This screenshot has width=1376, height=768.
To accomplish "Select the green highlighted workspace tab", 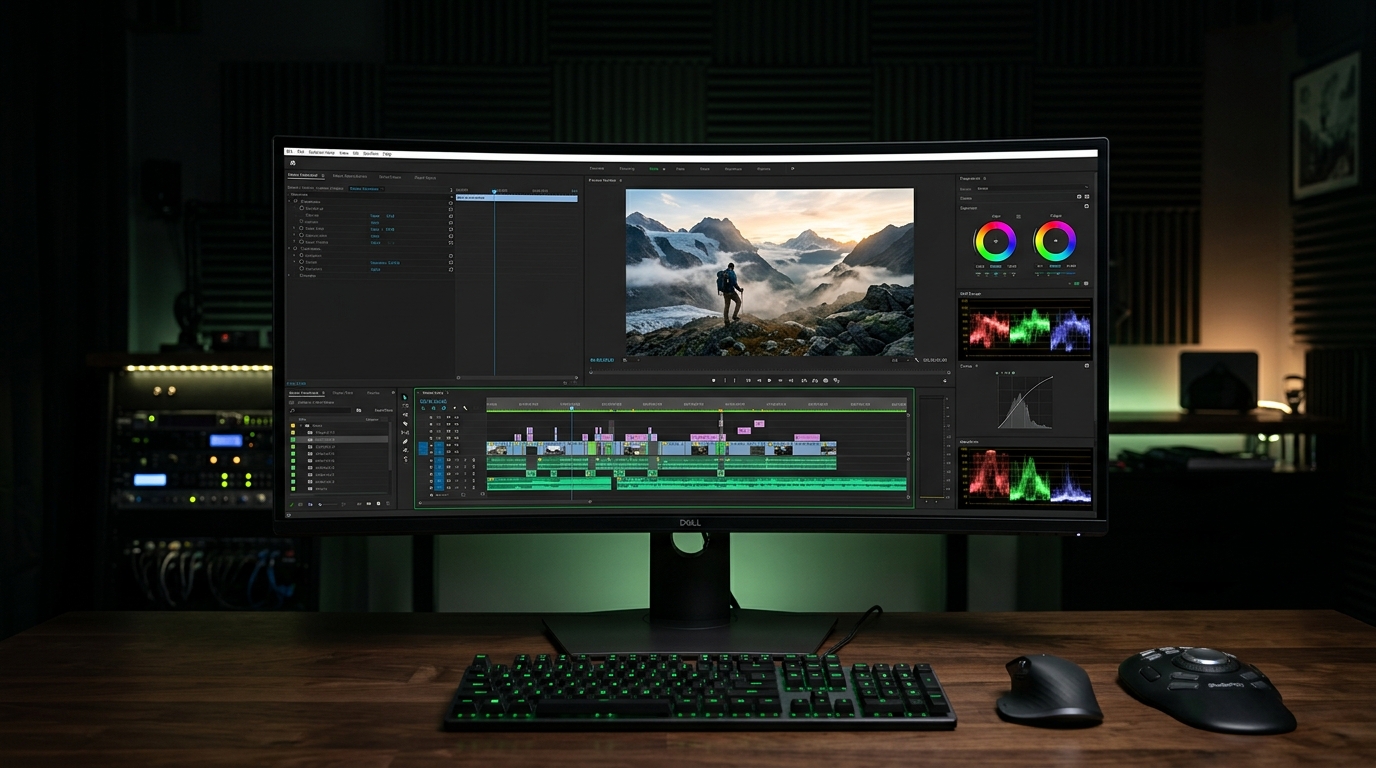I will click(654, 169).
